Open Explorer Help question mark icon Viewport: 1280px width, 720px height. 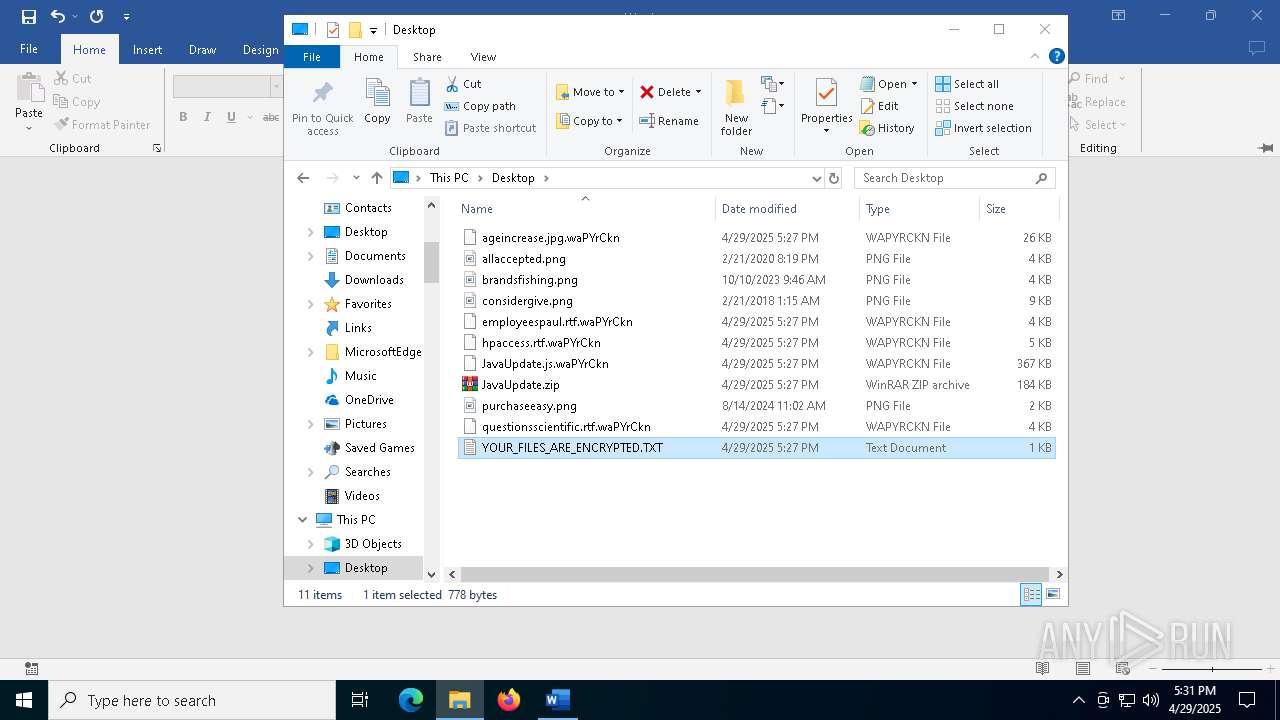(x=1056, y=56)
